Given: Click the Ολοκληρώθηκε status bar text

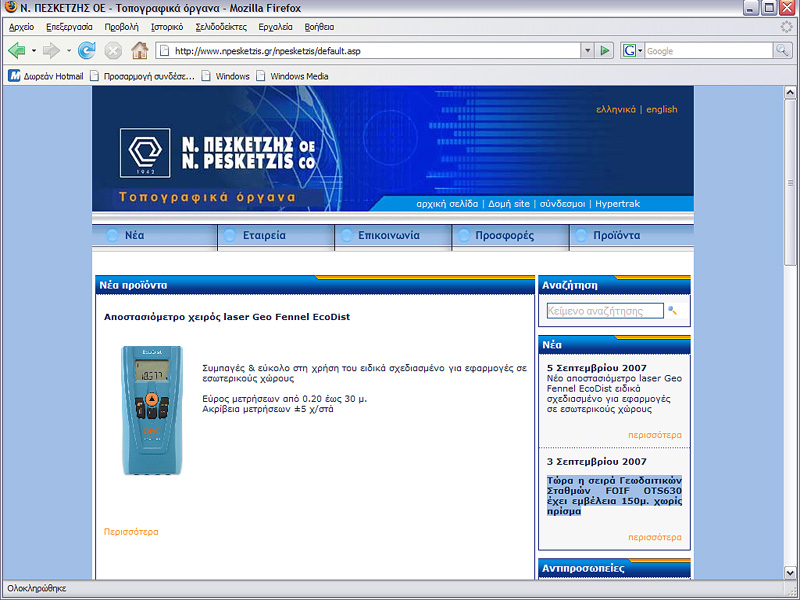Looking at the screenshot, I should [37, 588].
